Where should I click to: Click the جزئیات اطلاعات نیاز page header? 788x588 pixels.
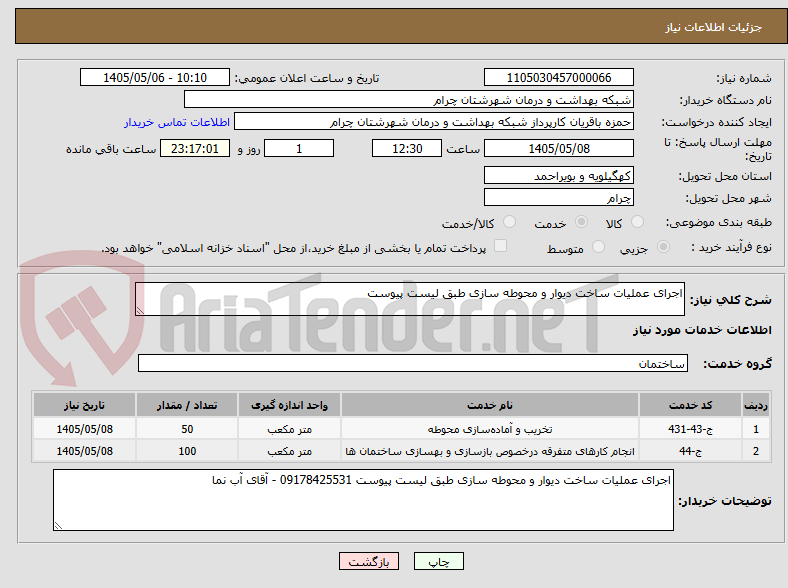tap(714, 27)
